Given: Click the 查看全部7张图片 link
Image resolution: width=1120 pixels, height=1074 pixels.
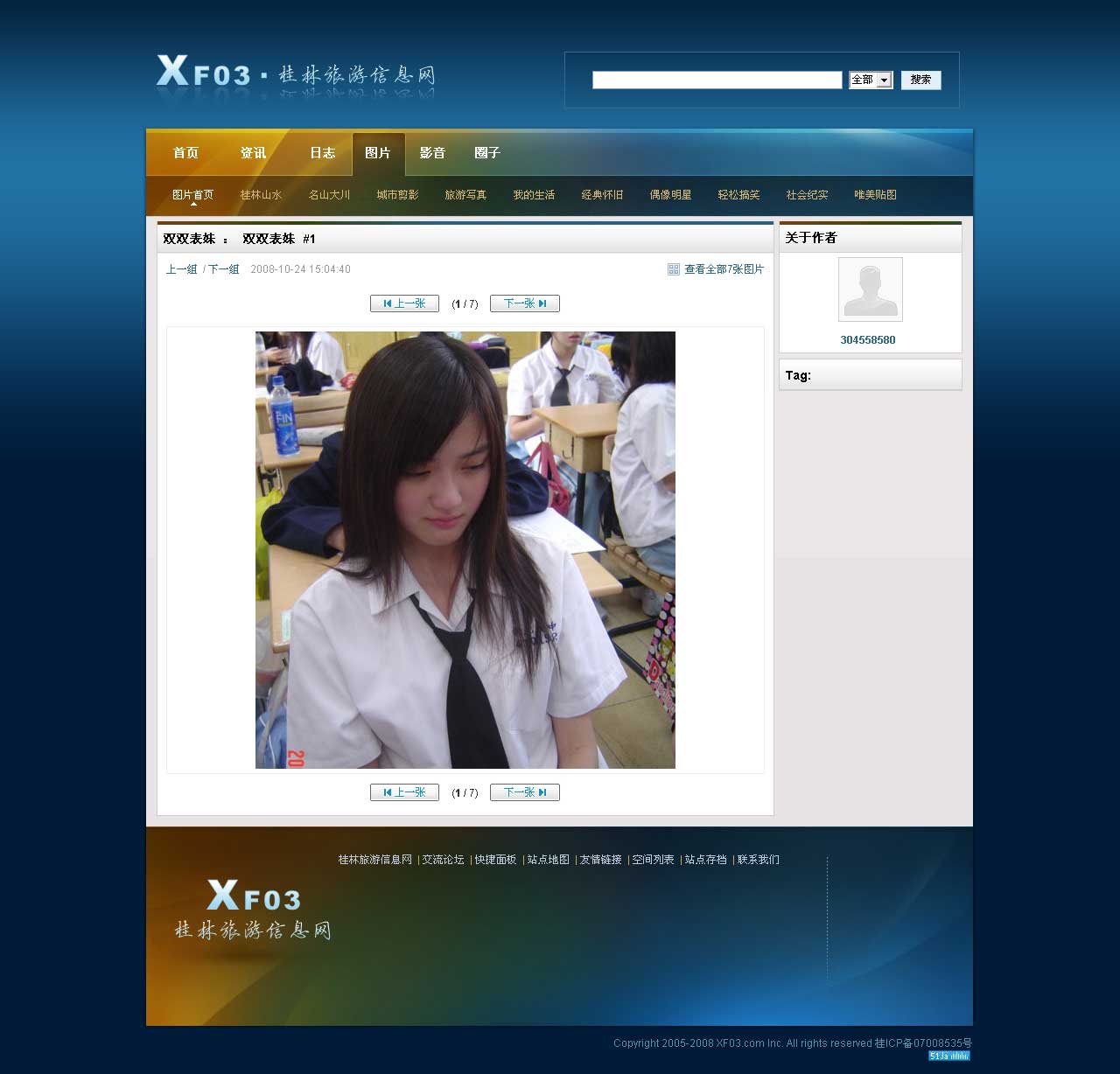Looking at the screenshot, I should (724, 269).
